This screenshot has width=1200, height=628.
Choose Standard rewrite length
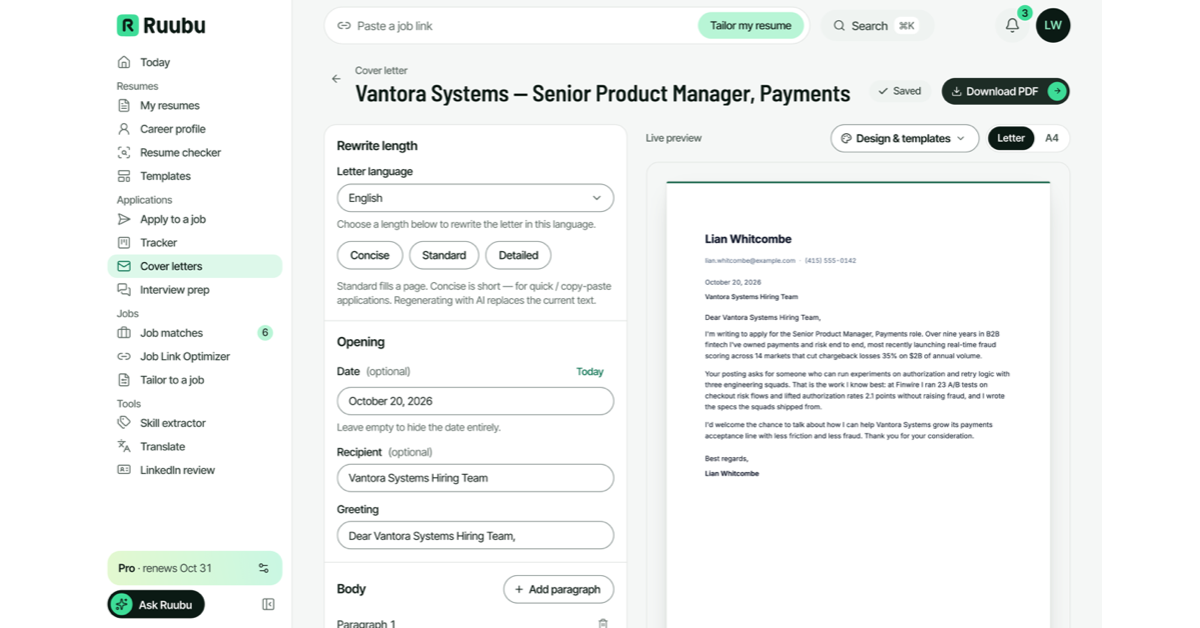pos(444,255)
